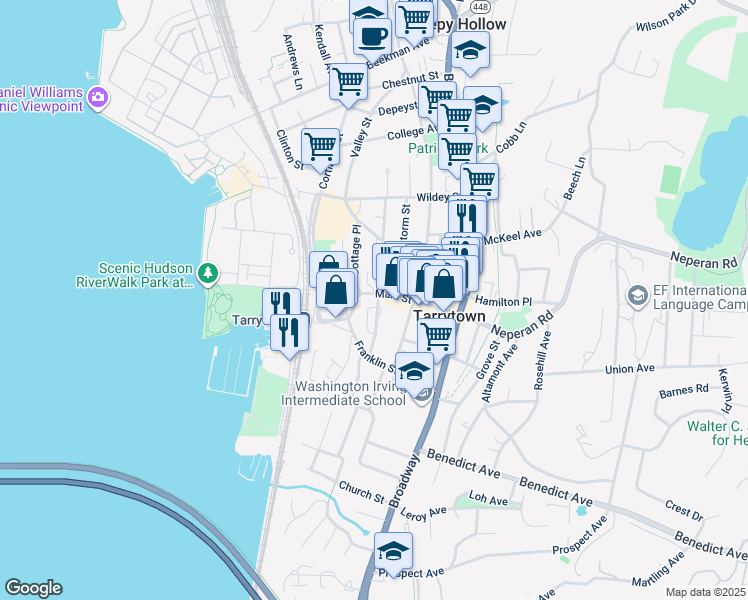Select the graduation cap marker near Cobb Ln
Image resolution: width=748 pixels, height=600 pixels.
(x=488, y=107)
